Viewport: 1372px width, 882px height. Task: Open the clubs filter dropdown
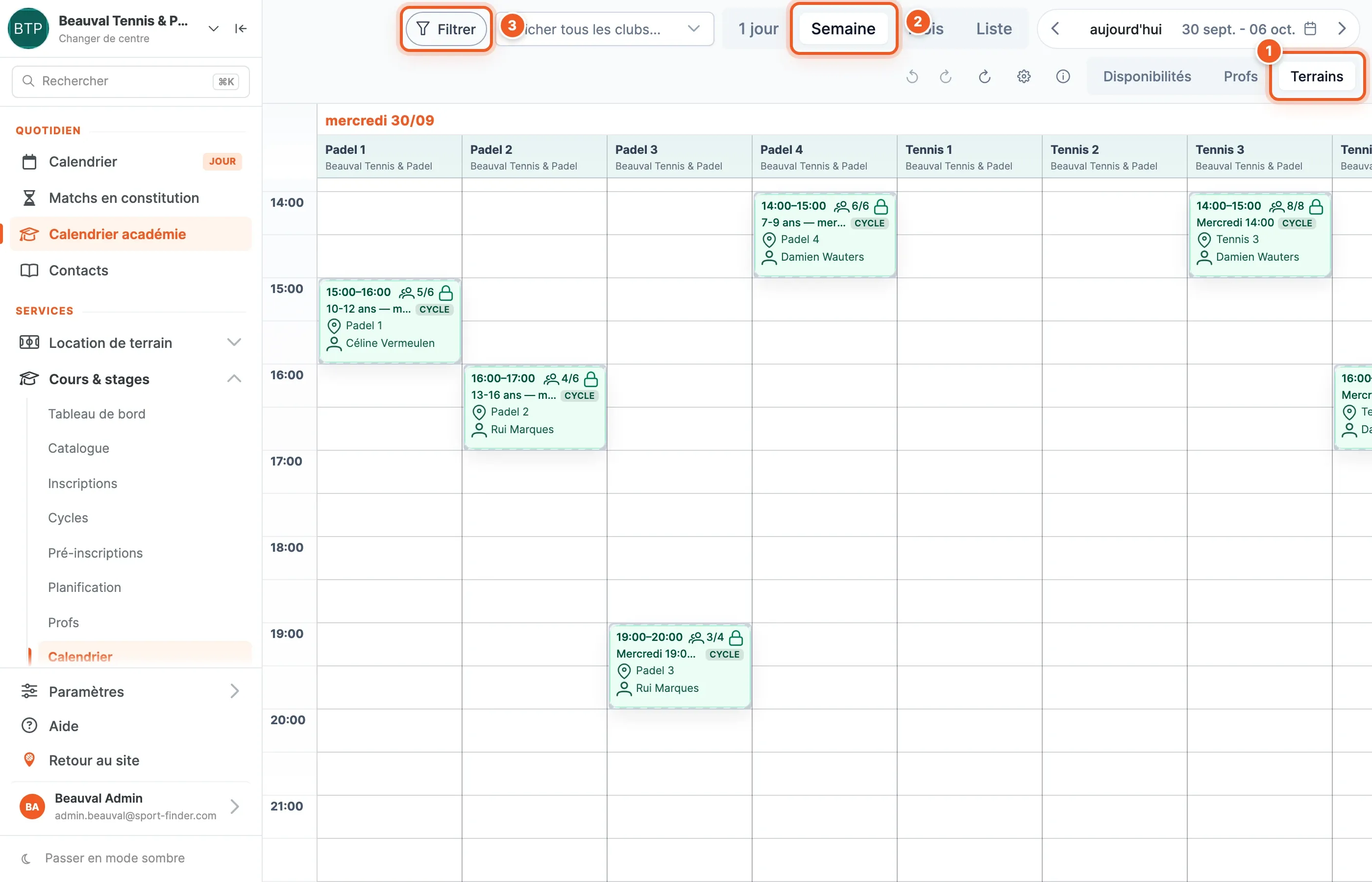[x=605, y=28]
